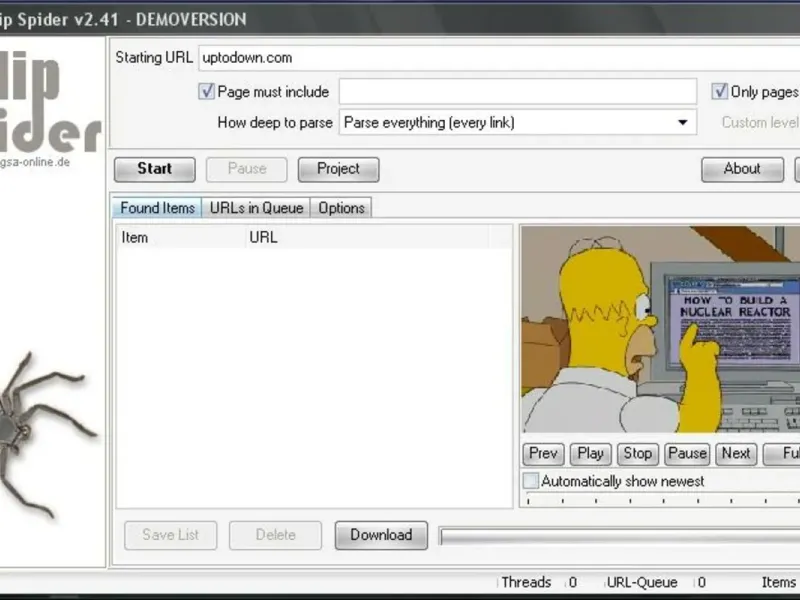The width and height of the screenshot is (800, 600).
Task: Toggle the Page must include checkbox
Action: pos(206,92)
